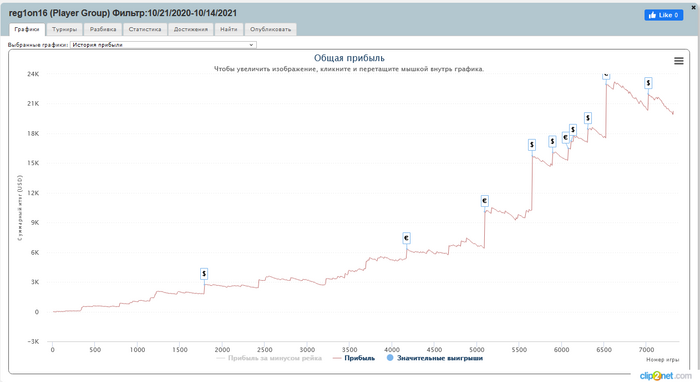Click the dollar win marker near game 5650
The height and width of the screenshot is (382, 700).
532,145
